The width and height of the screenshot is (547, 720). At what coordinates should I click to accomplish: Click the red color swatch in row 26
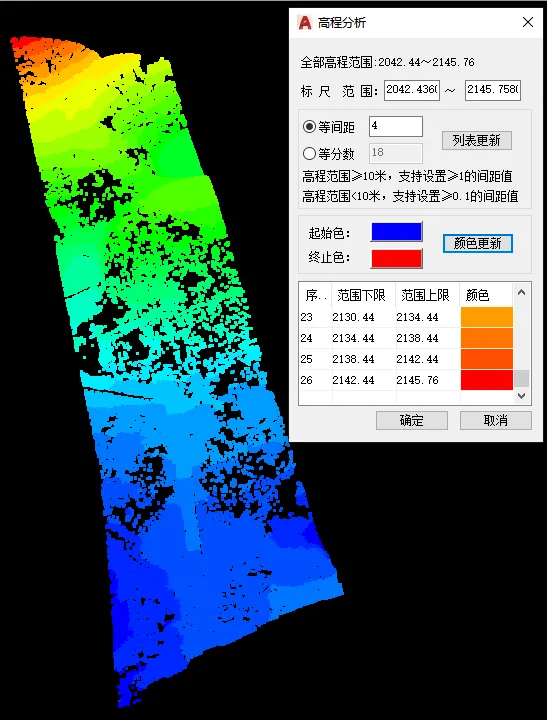(487, 380)
